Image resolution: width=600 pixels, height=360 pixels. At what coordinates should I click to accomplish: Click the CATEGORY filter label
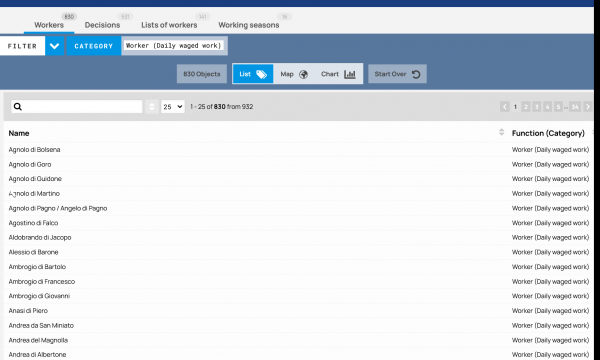point(94,46)
